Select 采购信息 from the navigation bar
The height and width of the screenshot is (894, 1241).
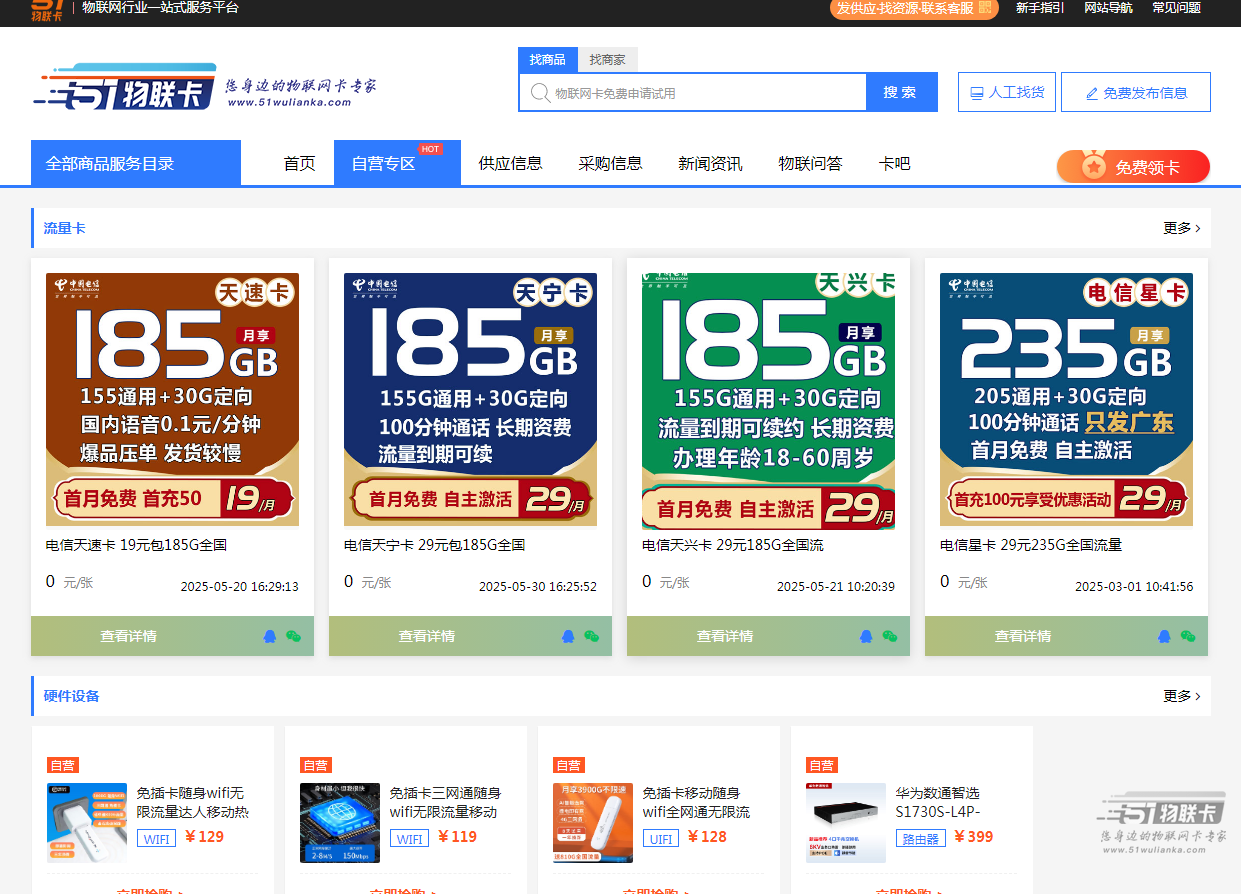(610, 164)
